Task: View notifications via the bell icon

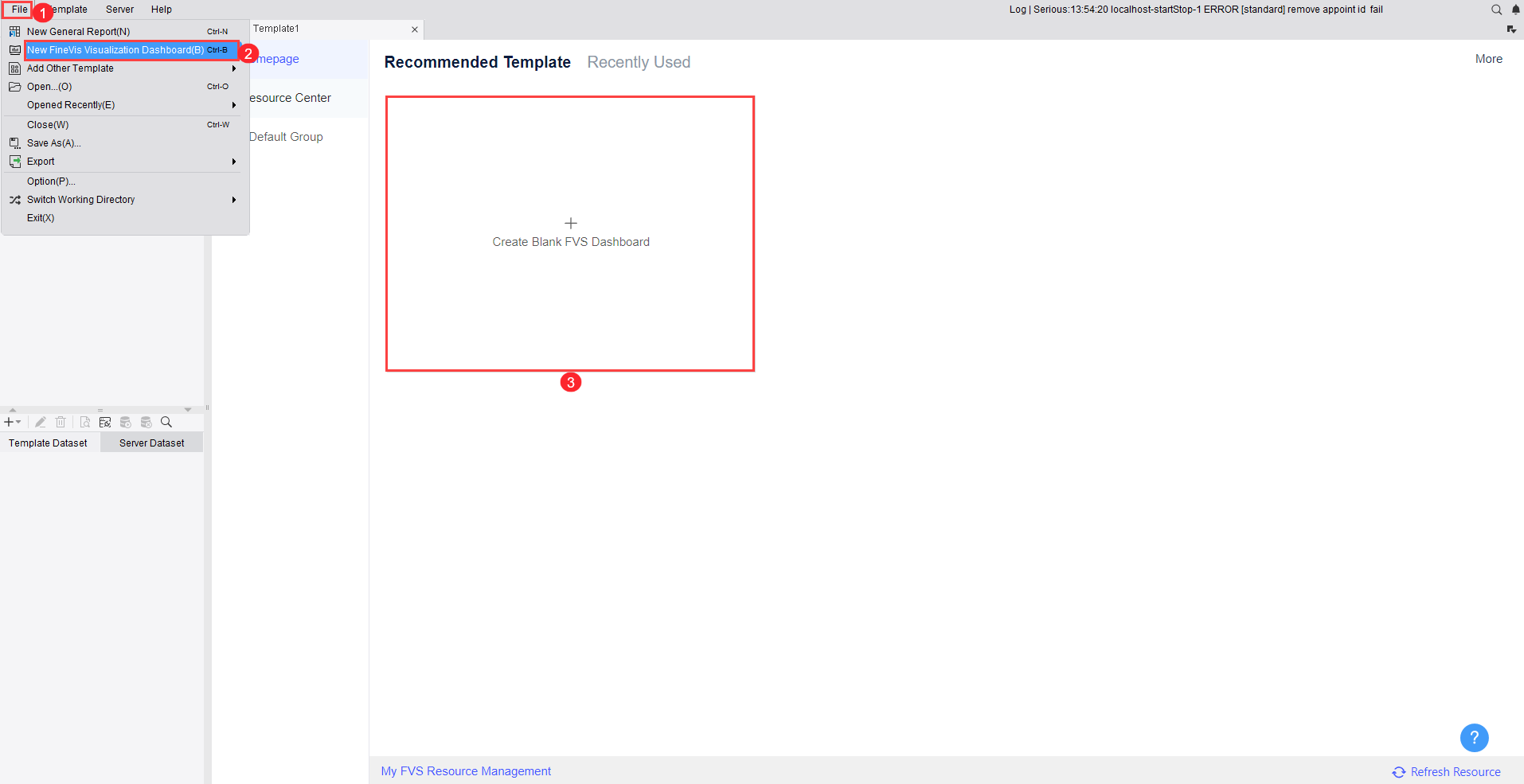Action: (1515, 10)
